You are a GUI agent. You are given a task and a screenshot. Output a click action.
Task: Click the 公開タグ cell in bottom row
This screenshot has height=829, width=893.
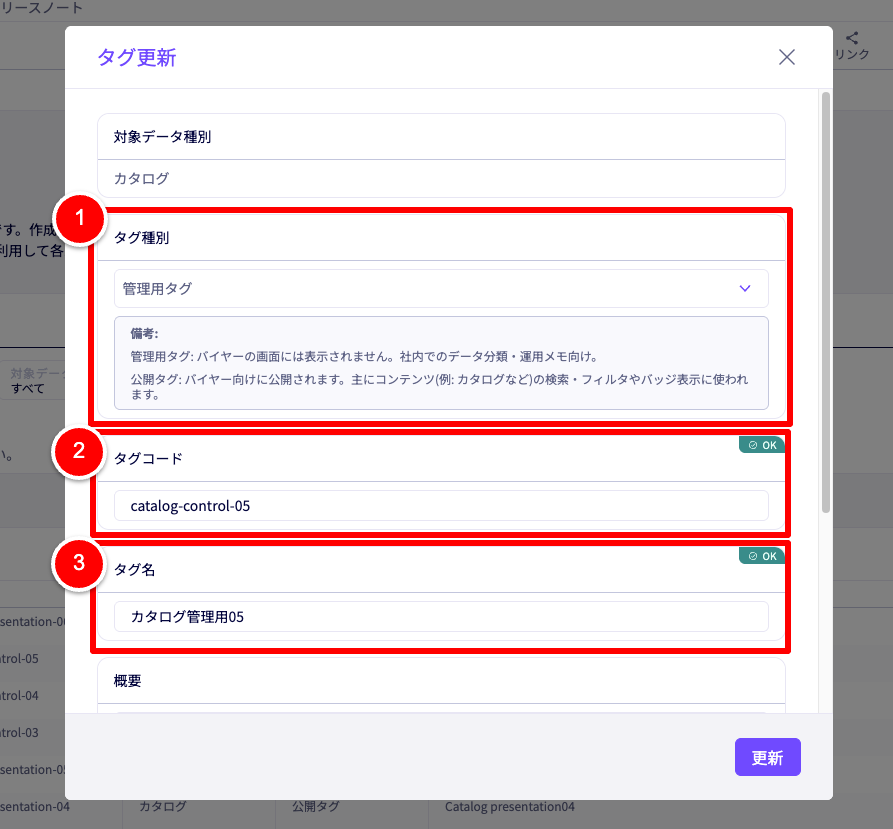[315, 806]
